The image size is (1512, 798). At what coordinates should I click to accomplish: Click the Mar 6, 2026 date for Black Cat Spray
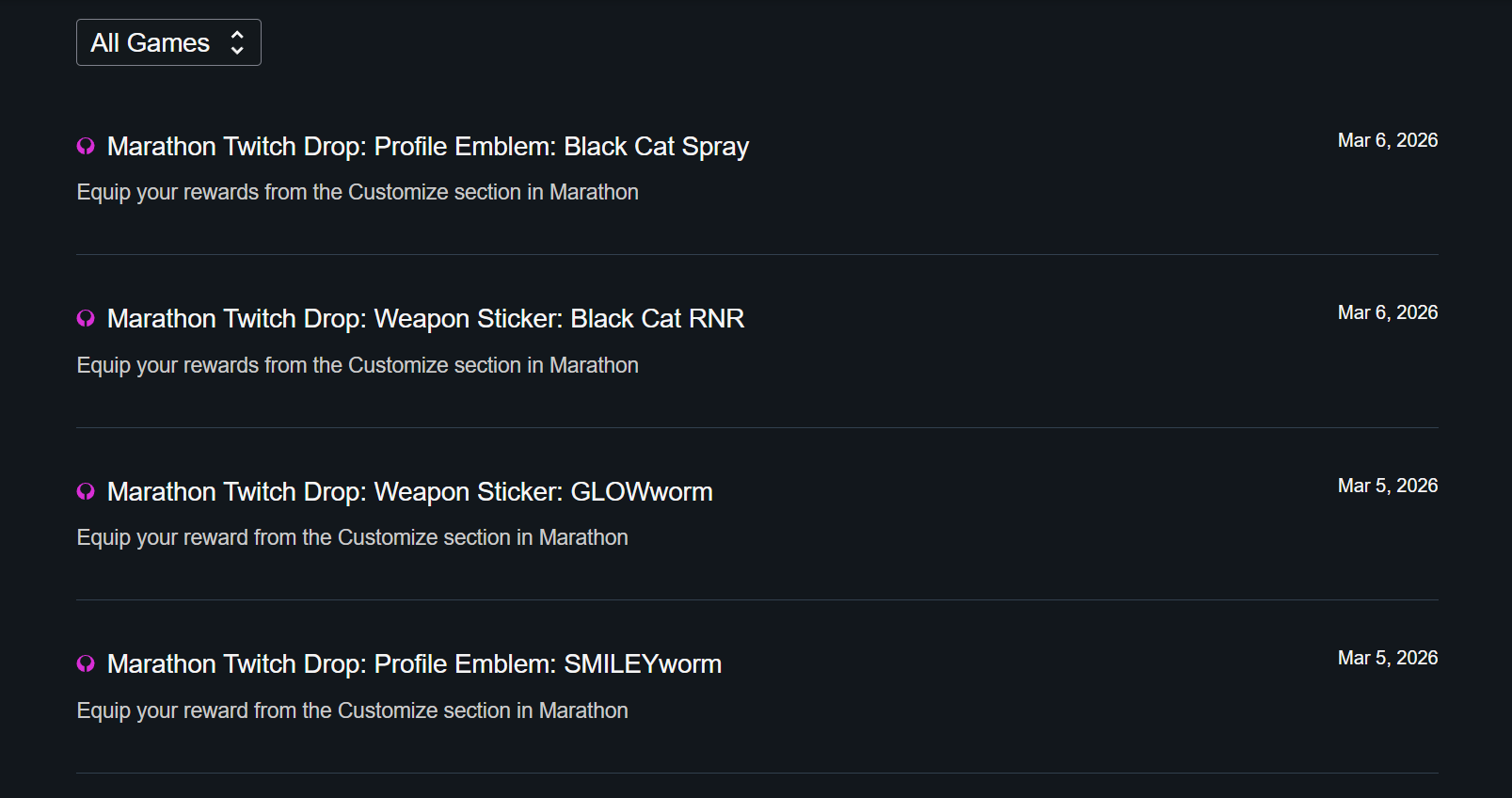[1387, 140]
